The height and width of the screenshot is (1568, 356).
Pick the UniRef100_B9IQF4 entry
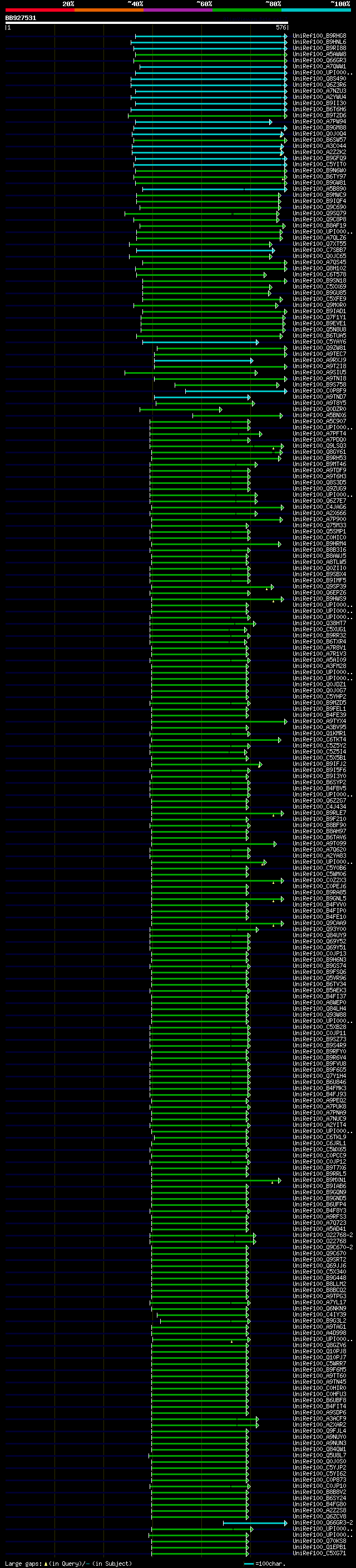[x=319, y=201]
